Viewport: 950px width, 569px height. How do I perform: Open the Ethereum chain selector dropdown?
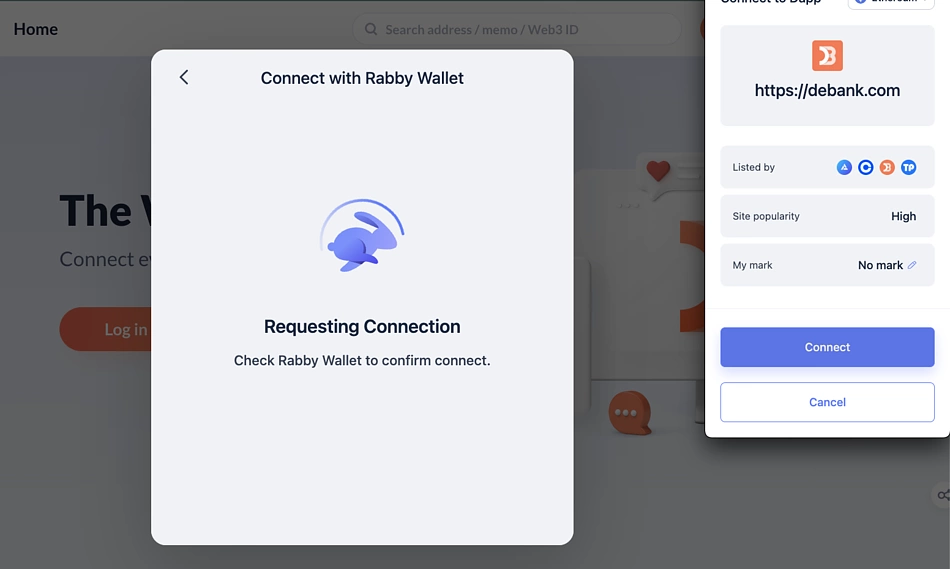coord(891,3)
